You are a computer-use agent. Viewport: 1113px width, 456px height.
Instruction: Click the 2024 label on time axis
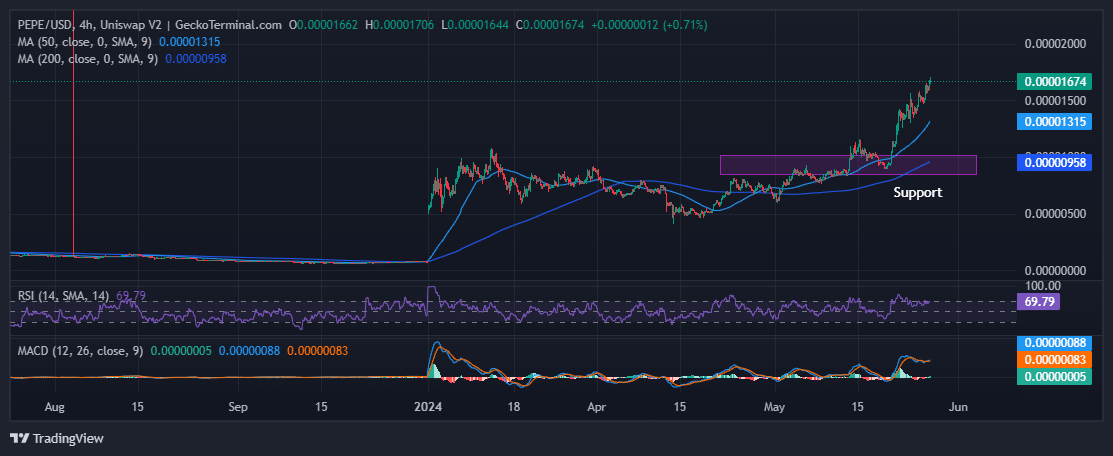coord(427,408)
